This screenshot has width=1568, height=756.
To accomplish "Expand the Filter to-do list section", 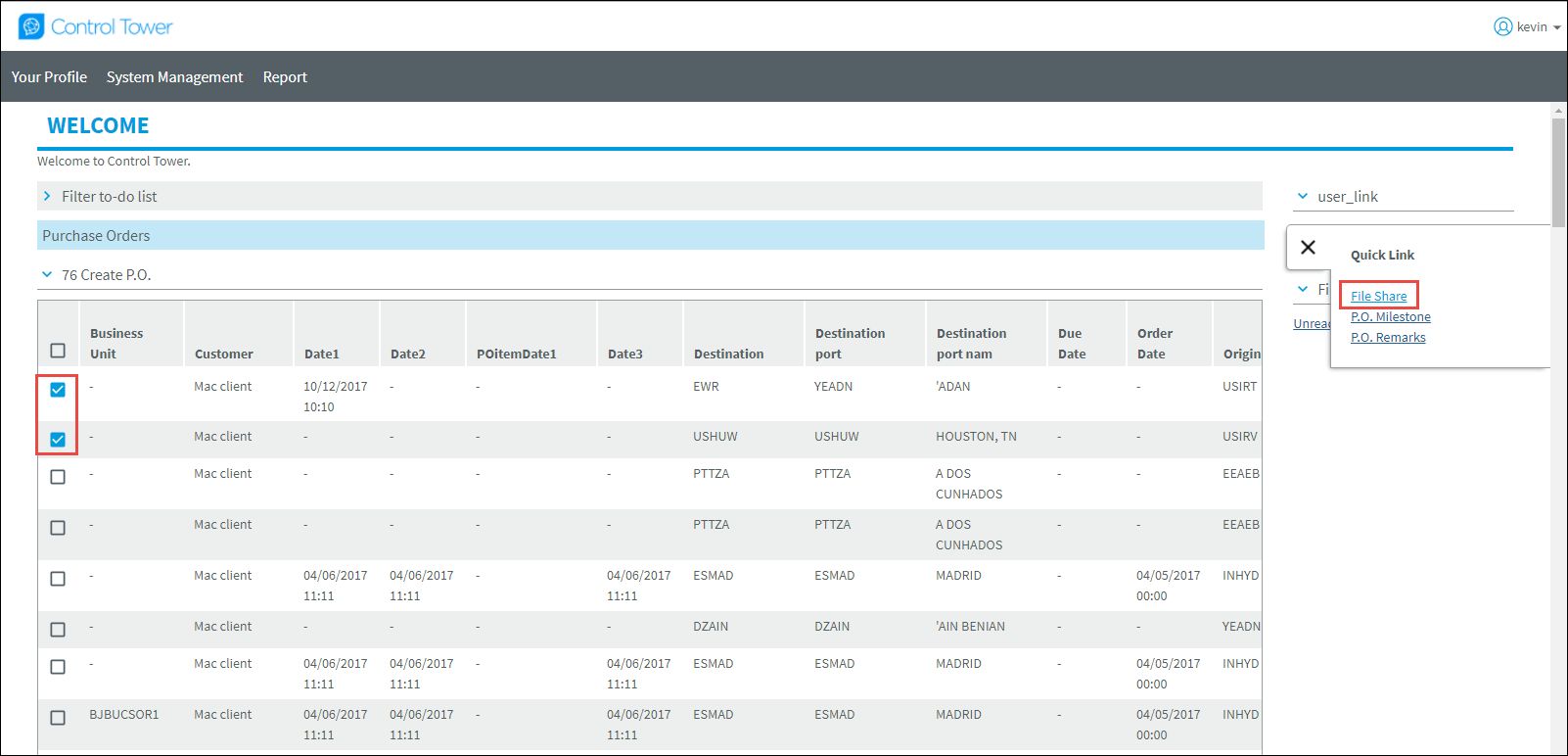I will pos(650,196).
